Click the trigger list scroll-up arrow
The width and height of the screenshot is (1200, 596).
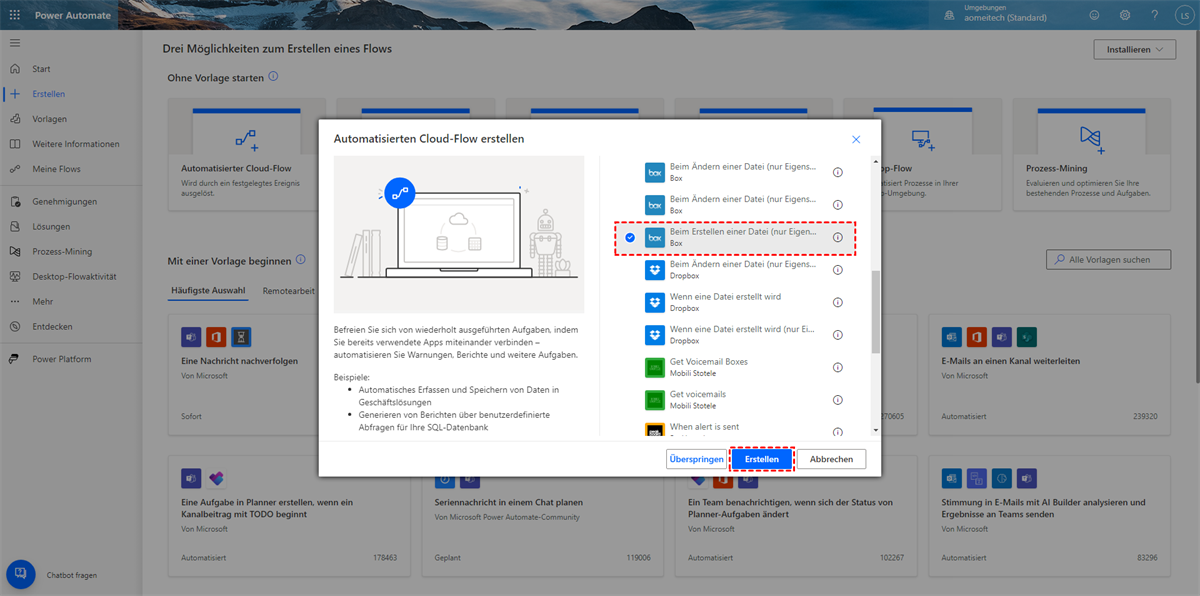pos(876,162)
